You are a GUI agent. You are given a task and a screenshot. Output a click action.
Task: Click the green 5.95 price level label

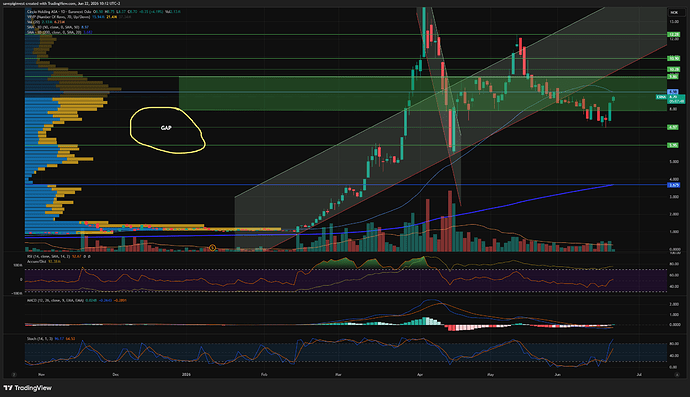[x=673, y=145]
